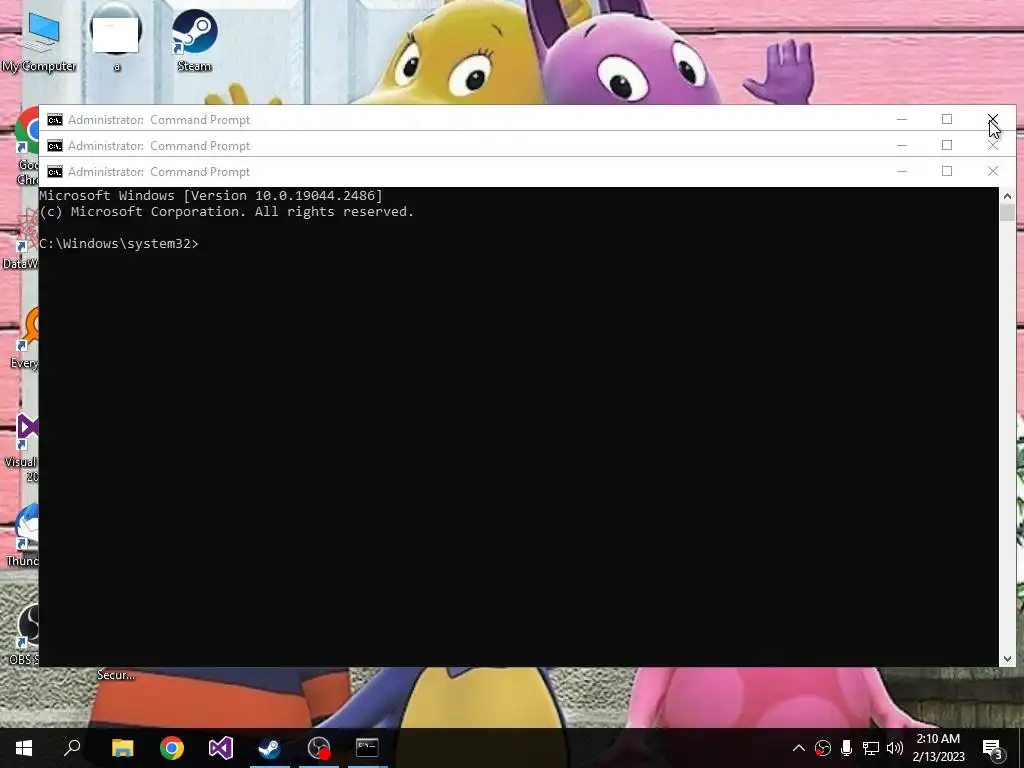Click the title text of topmost Command Prompt
Screen dimensions: 1024x768
[159, 120]
